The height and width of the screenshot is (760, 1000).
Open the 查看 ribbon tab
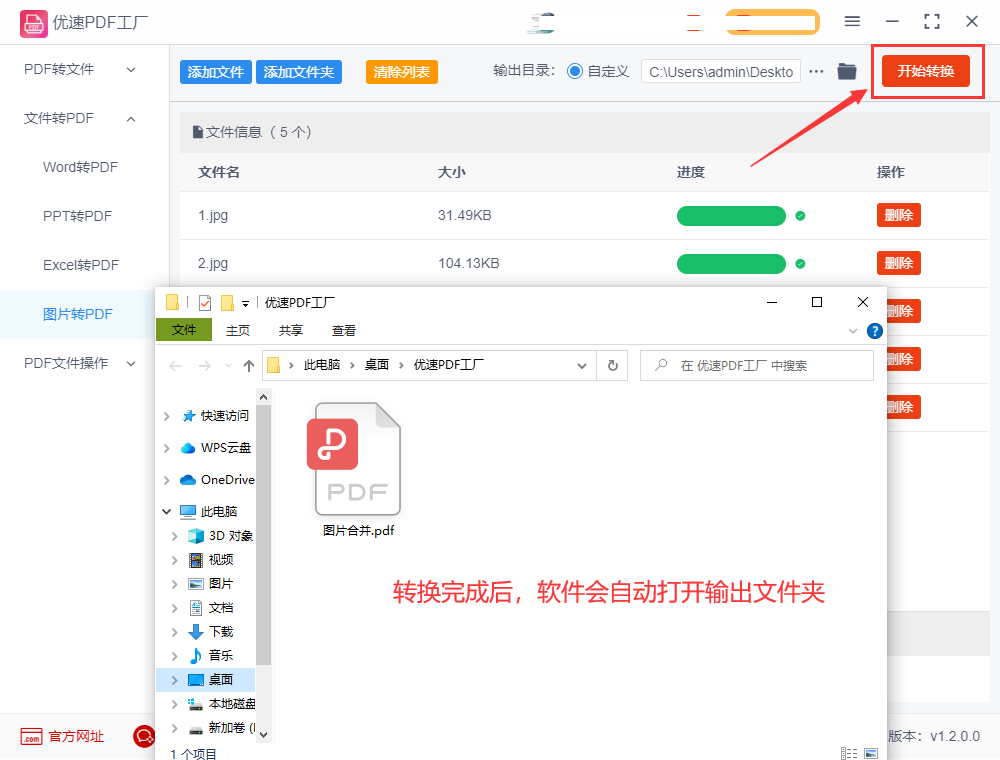(x=344, y=330)
